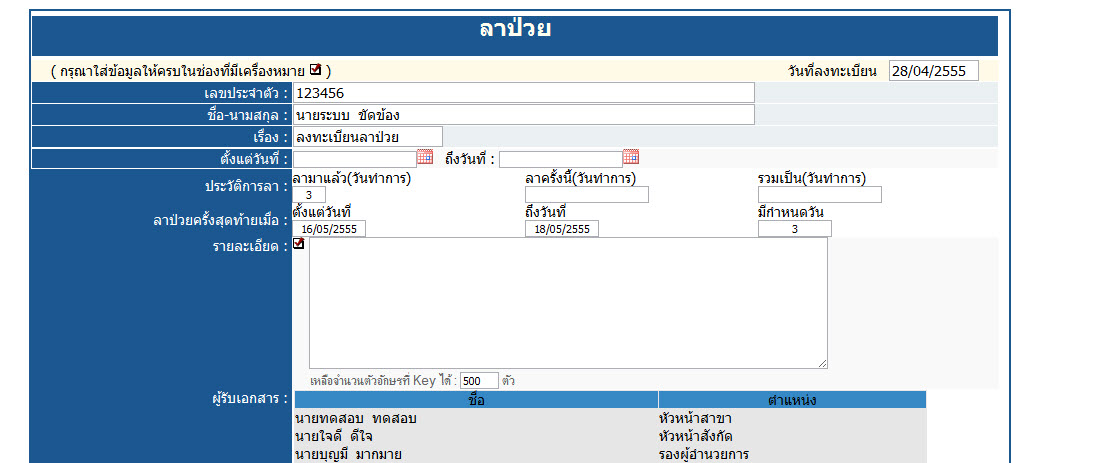Click last leave start date 16/05/2555
The height and width of the screenshot is (463, 1115).
[x=329, y=229]
